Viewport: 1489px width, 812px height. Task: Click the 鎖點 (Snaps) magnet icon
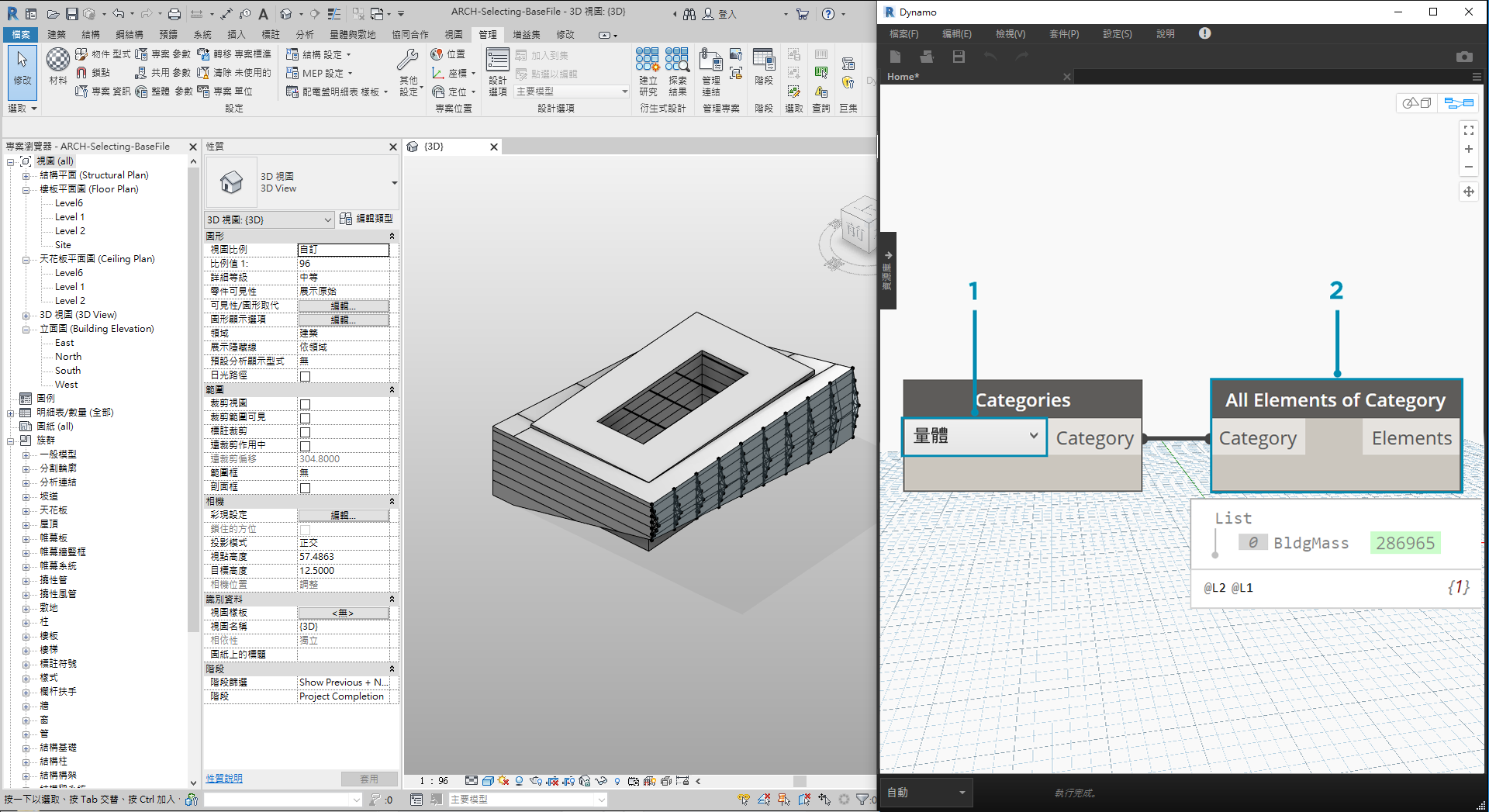[93, 73]
